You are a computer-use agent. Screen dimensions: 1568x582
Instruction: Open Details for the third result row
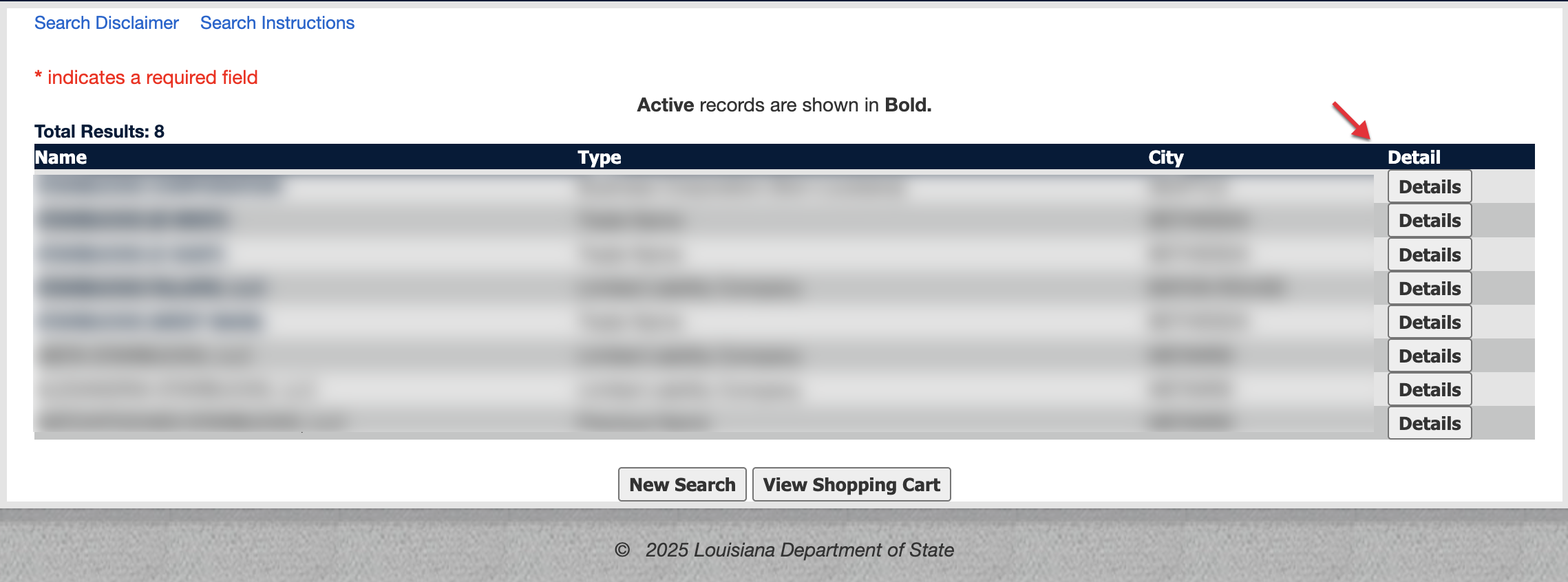pyautogui.click(x=1429, y=255)
